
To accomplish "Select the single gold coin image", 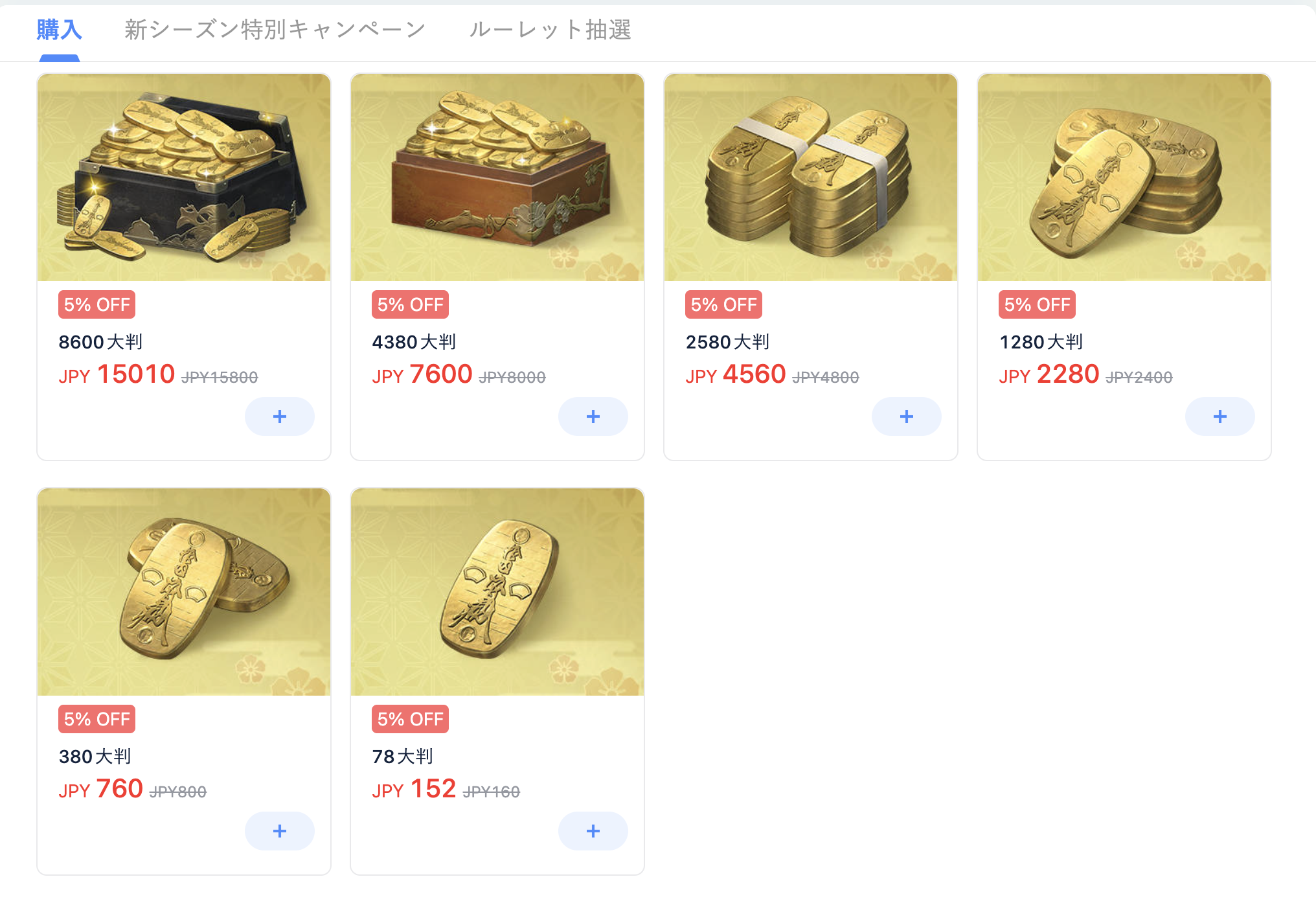I will click(x=497, y=592).
